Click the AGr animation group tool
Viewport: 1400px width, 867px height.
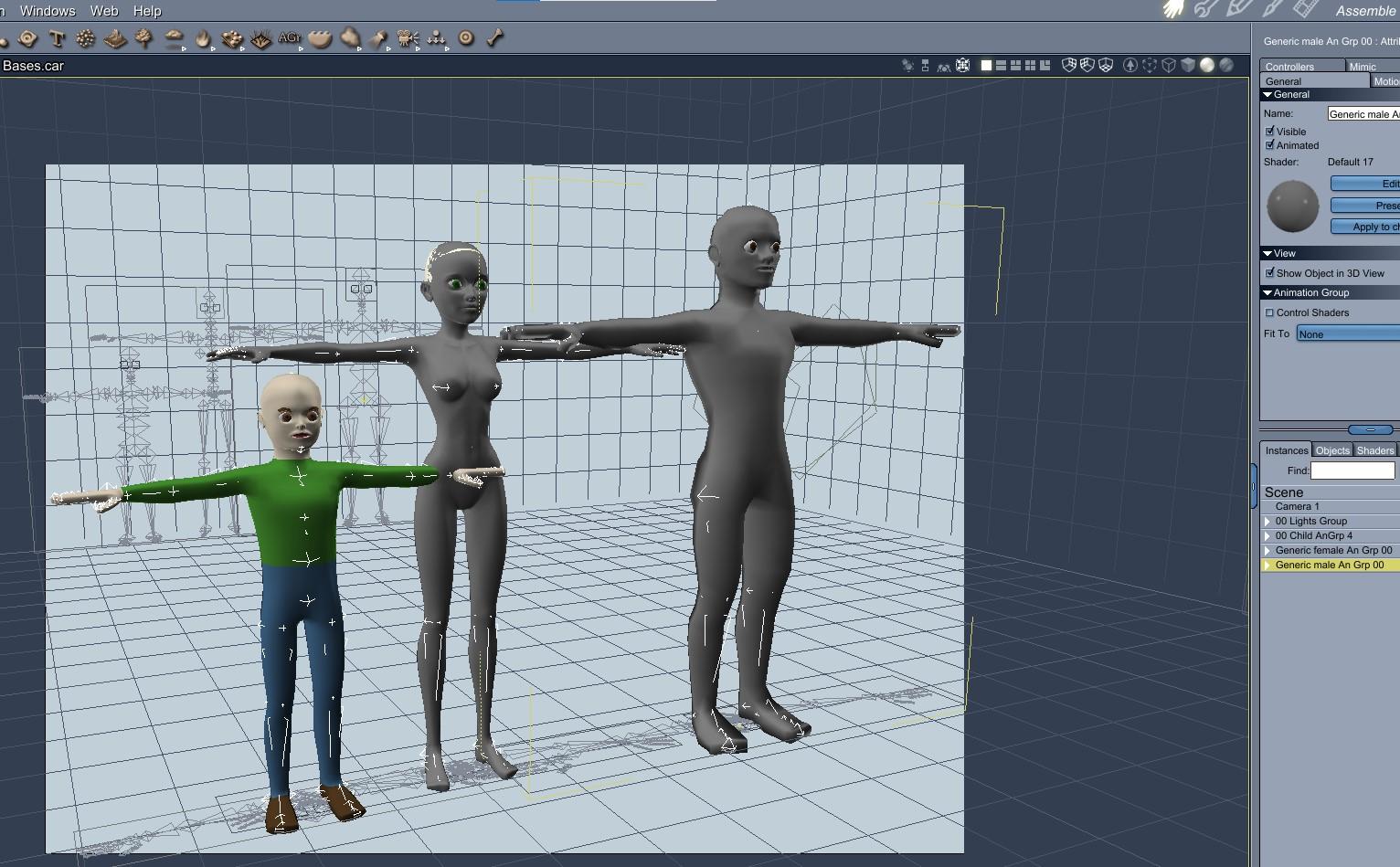290,38
